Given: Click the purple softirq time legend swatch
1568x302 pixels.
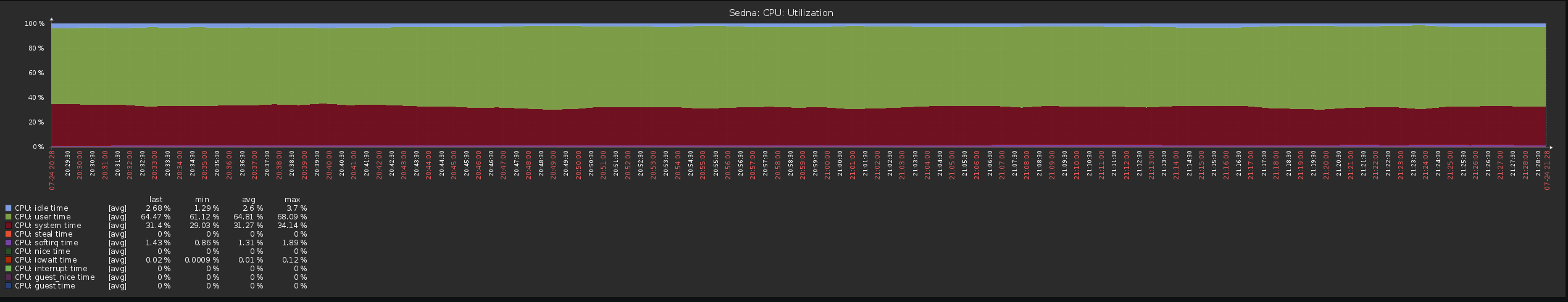Looking at the screenshot, I should [x=8, y=243].
